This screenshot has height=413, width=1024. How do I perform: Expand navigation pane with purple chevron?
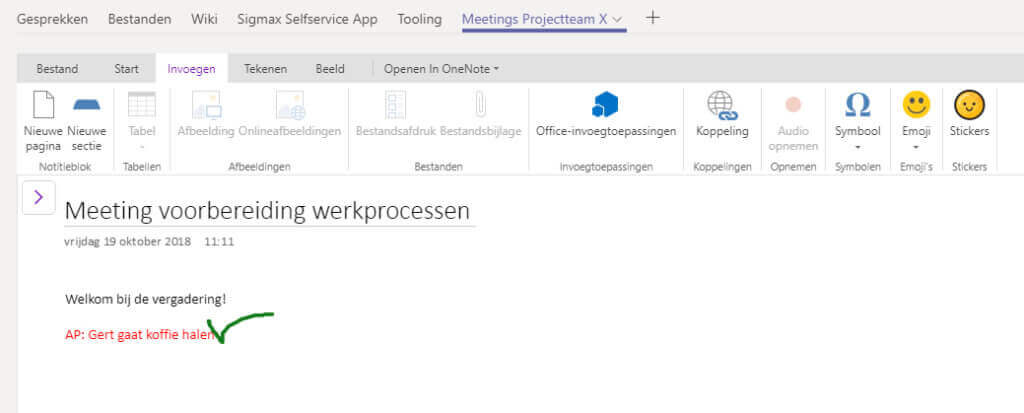point(39,197)
